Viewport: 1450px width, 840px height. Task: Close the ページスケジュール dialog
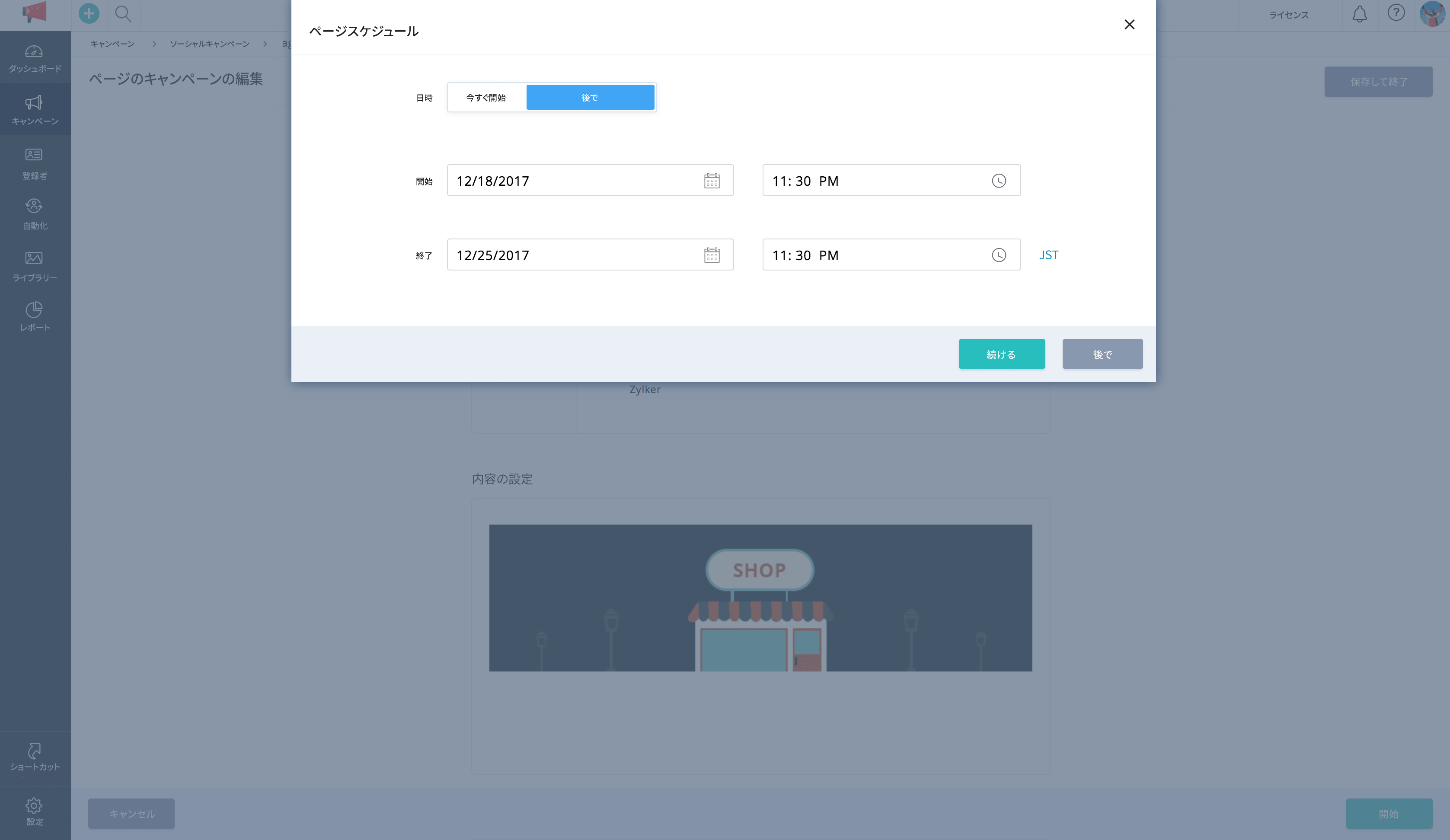(x=1129, y=25)
